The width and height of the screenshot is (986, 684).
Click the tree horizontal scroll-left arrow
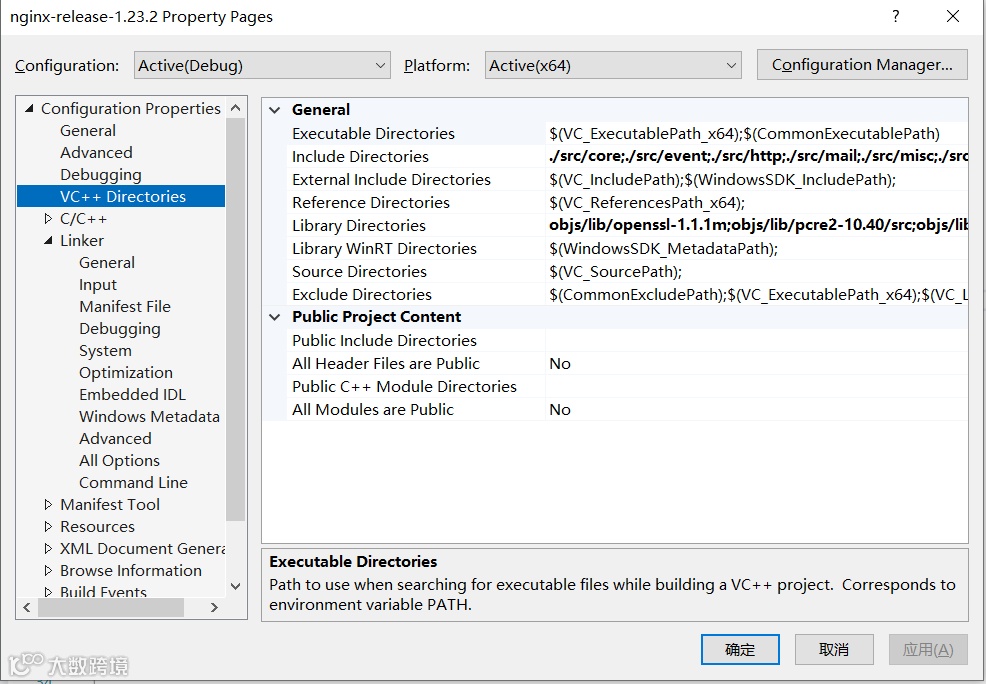click(x=26, y=607)
